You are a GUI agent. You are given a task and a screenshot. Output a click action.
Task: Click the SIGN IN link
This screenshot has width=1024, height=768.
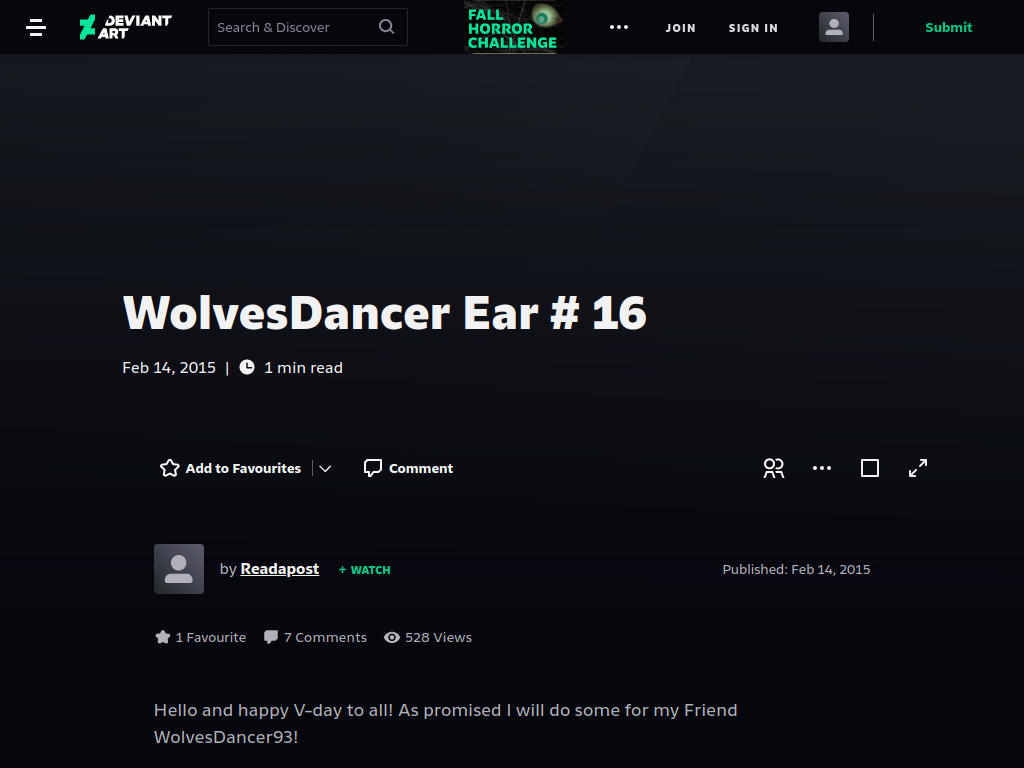753,28
